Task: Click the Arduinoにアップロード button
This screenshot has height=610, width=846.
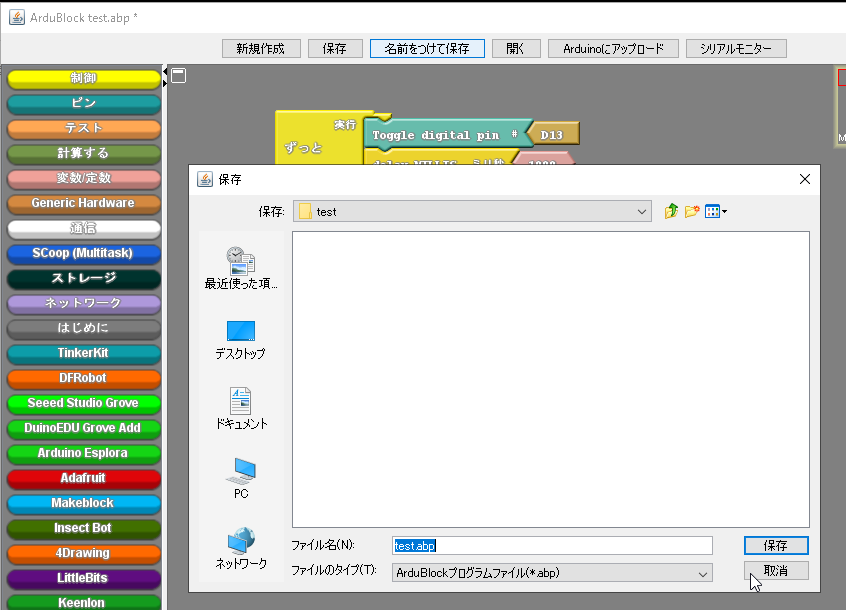Action: click(613, 48)
